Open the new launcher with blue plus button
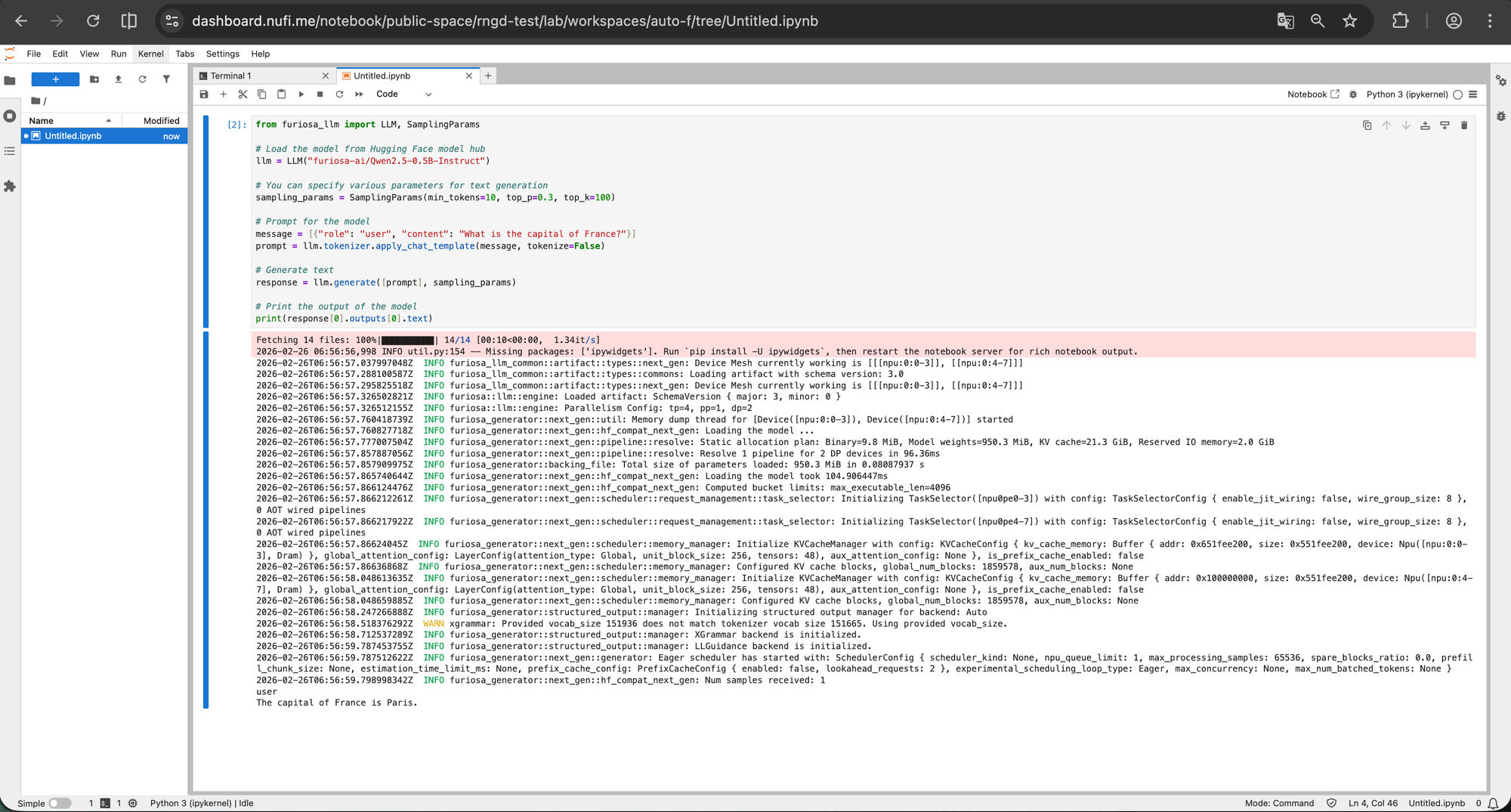This screenshot has height=812, width=1511. click(55, 79)
